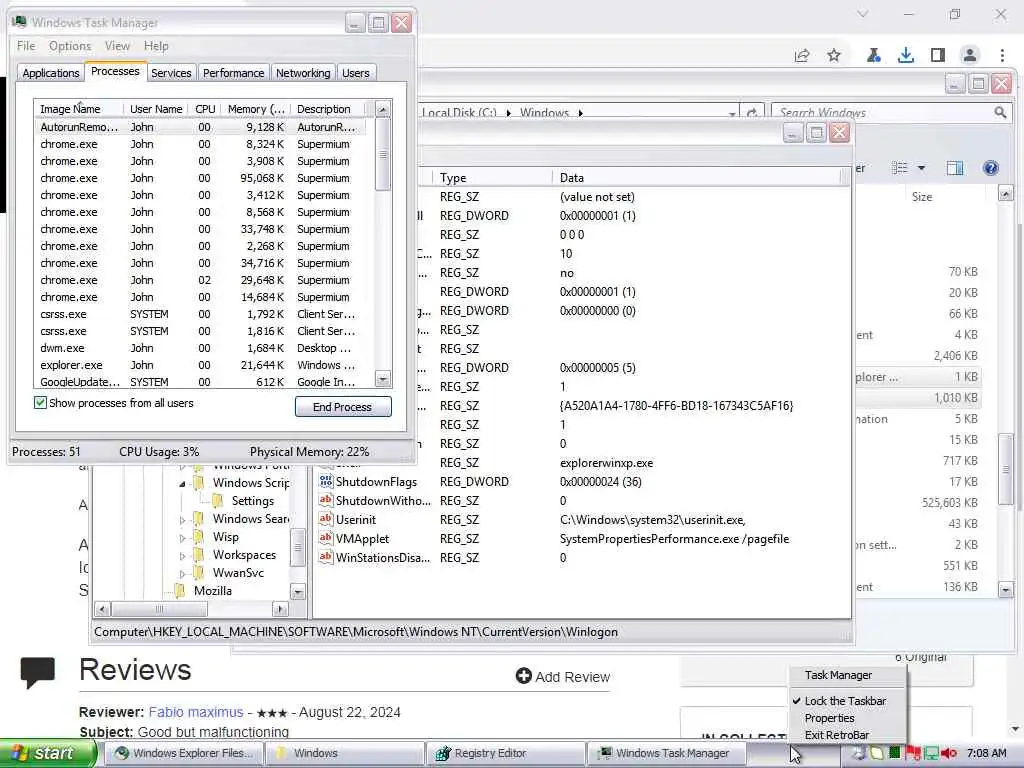Image resolution: width=1024 pixels, height=768 pixels.
Task: Sort registry values by the Type column
Action: pyautogui.click(x=492, y=178)
